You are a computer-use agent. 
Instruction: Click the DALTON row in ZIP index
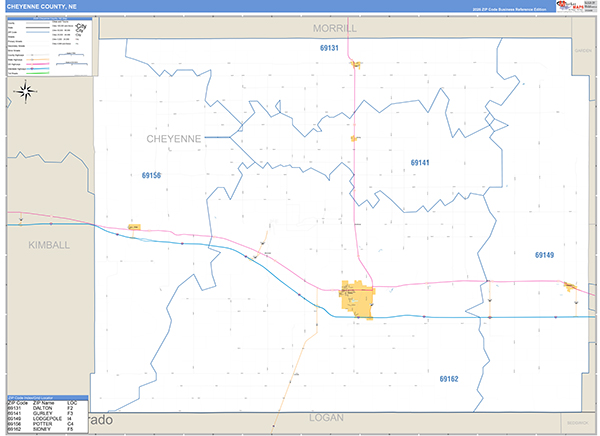point(47,408)
